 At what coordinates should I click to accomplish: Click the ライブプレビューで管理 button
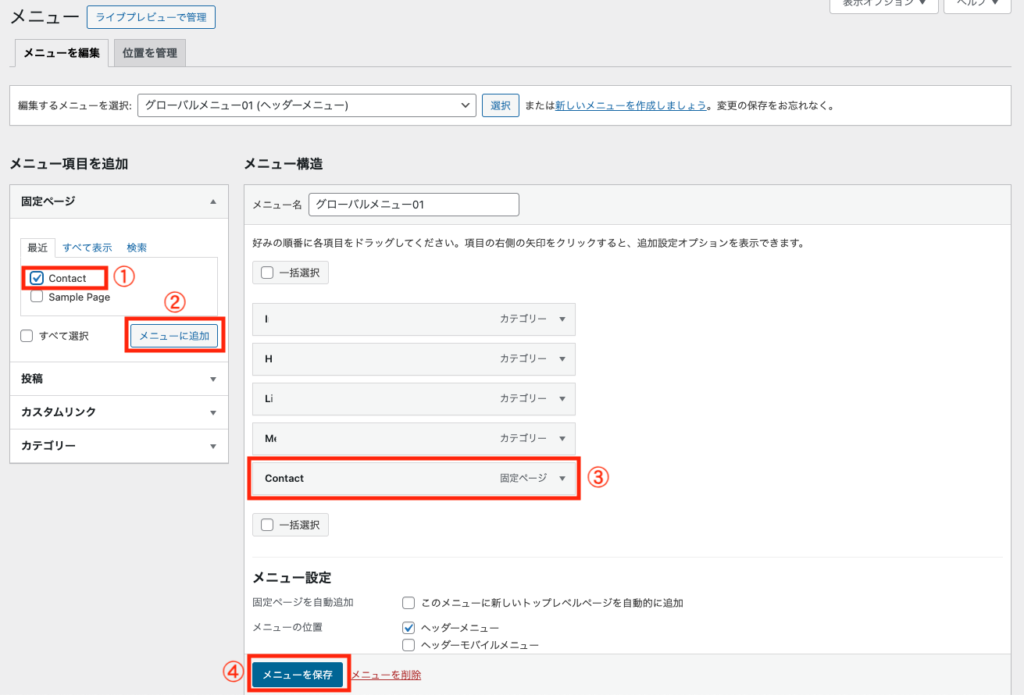[x=151, y=18]
